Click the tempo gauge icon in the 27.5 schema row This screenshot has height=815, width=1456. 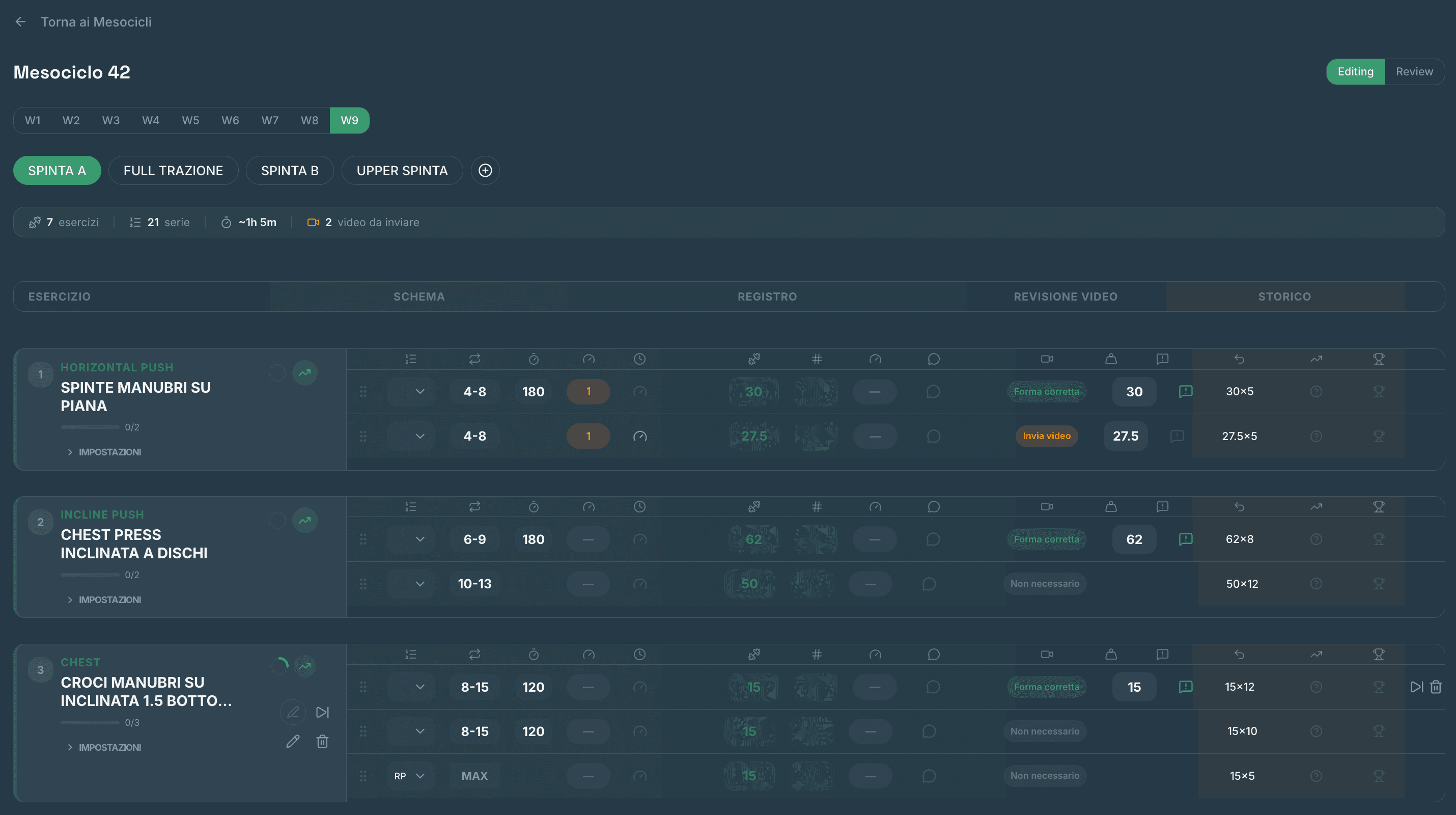tap(639, 436)
